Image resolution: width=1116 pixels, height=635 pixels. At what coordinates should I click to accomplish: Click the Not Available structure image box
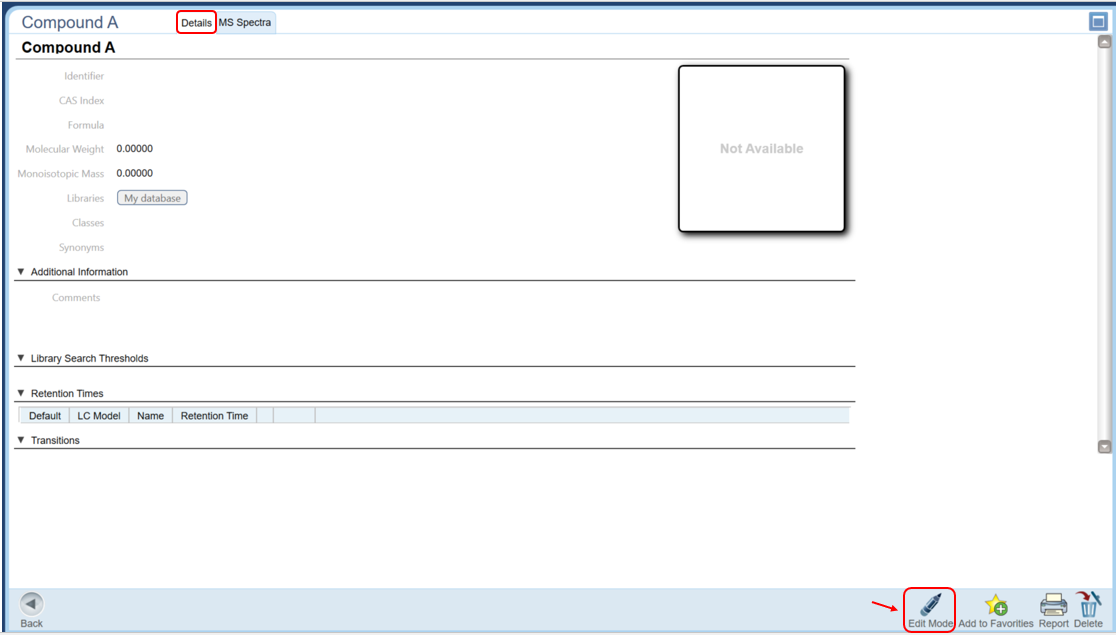point(761,149)
